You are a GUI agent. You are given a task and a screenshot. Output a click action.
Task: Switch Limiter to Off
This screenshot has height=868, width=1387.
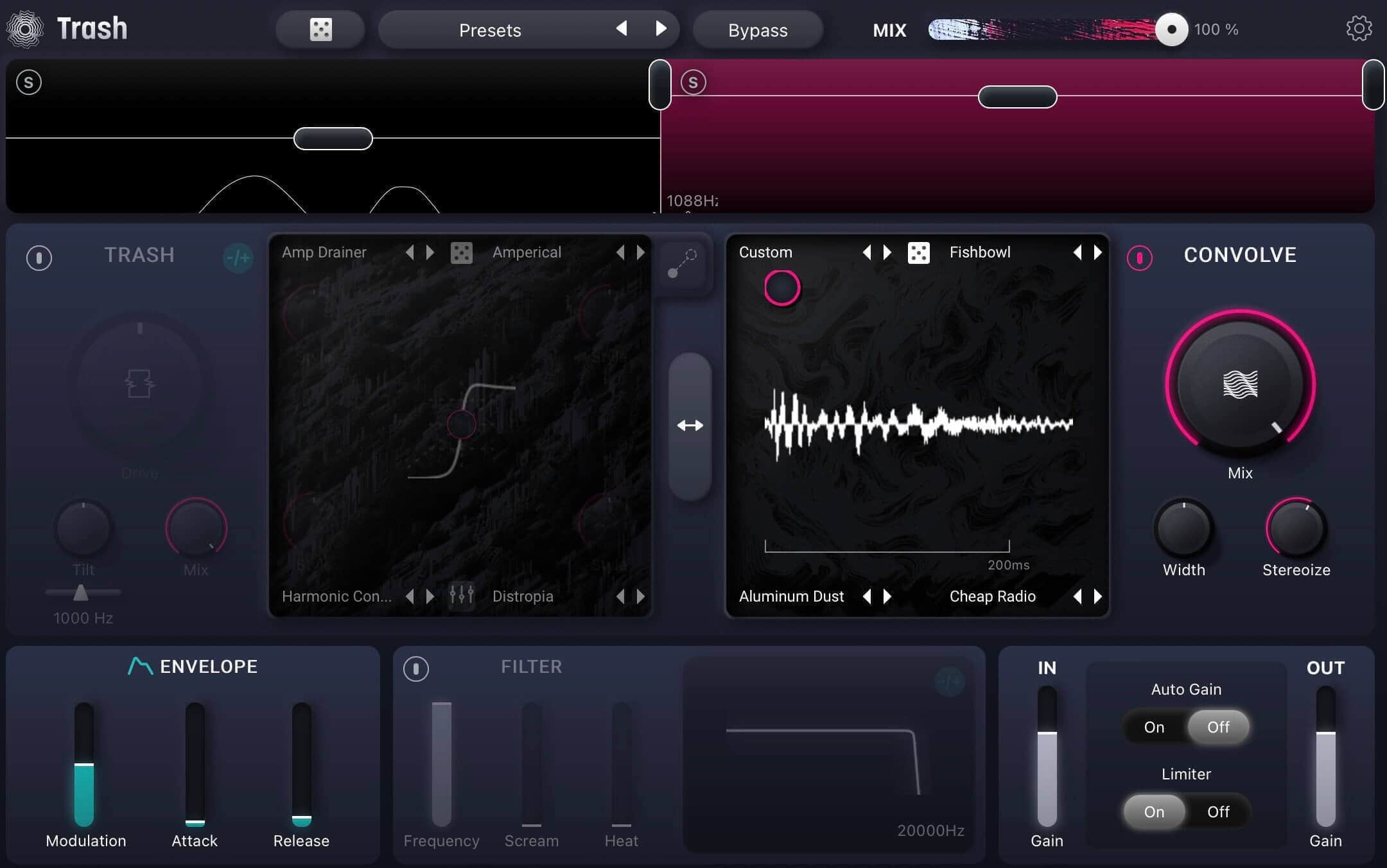(x=1218, y=812)
